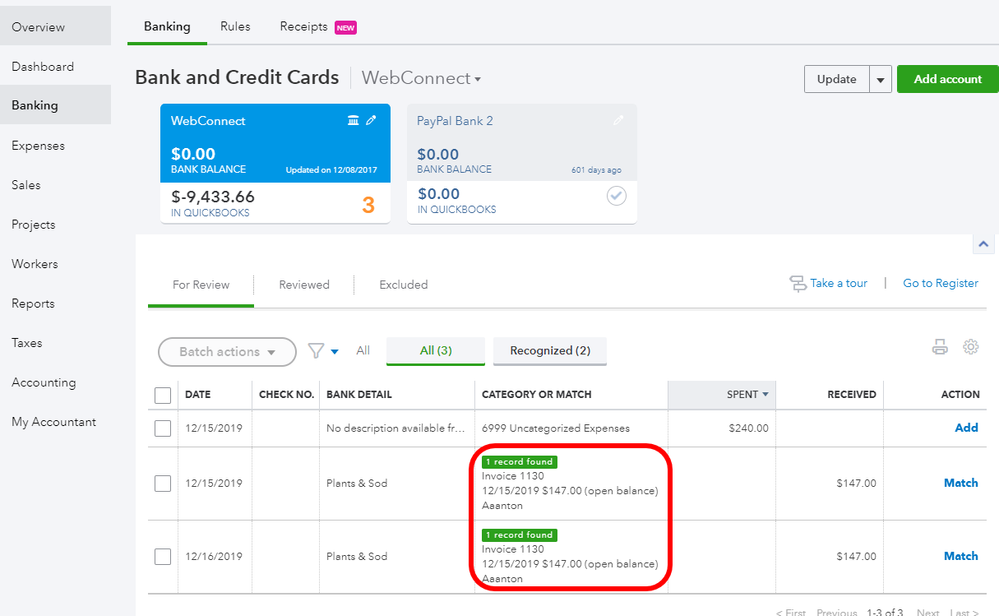The width and height of the screenshot is (999, 616).
Task: Print the transactions list
Action: point(940,347)
